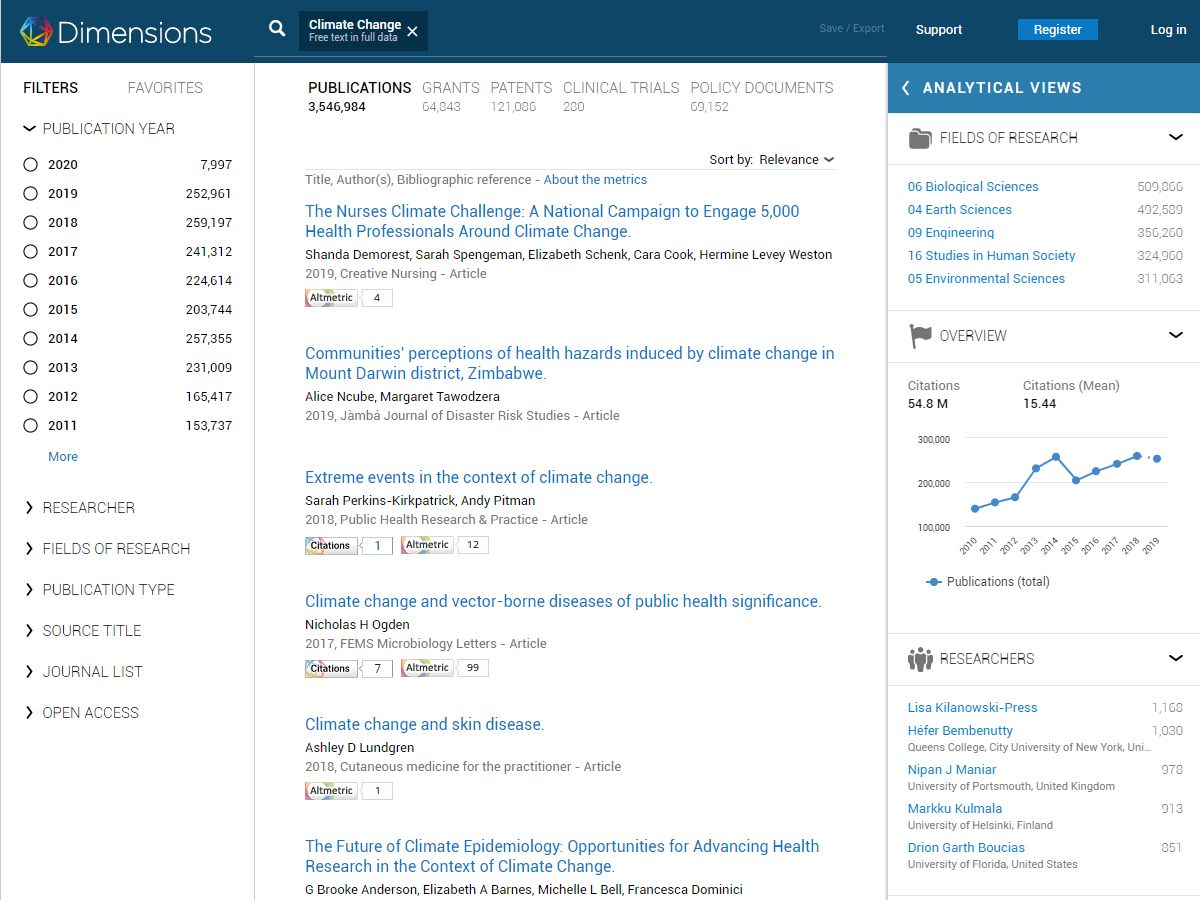This screenshot has height=900, width=1200.
Task: Collapse Analytical Views with back chevron
Action: [906, 88]
